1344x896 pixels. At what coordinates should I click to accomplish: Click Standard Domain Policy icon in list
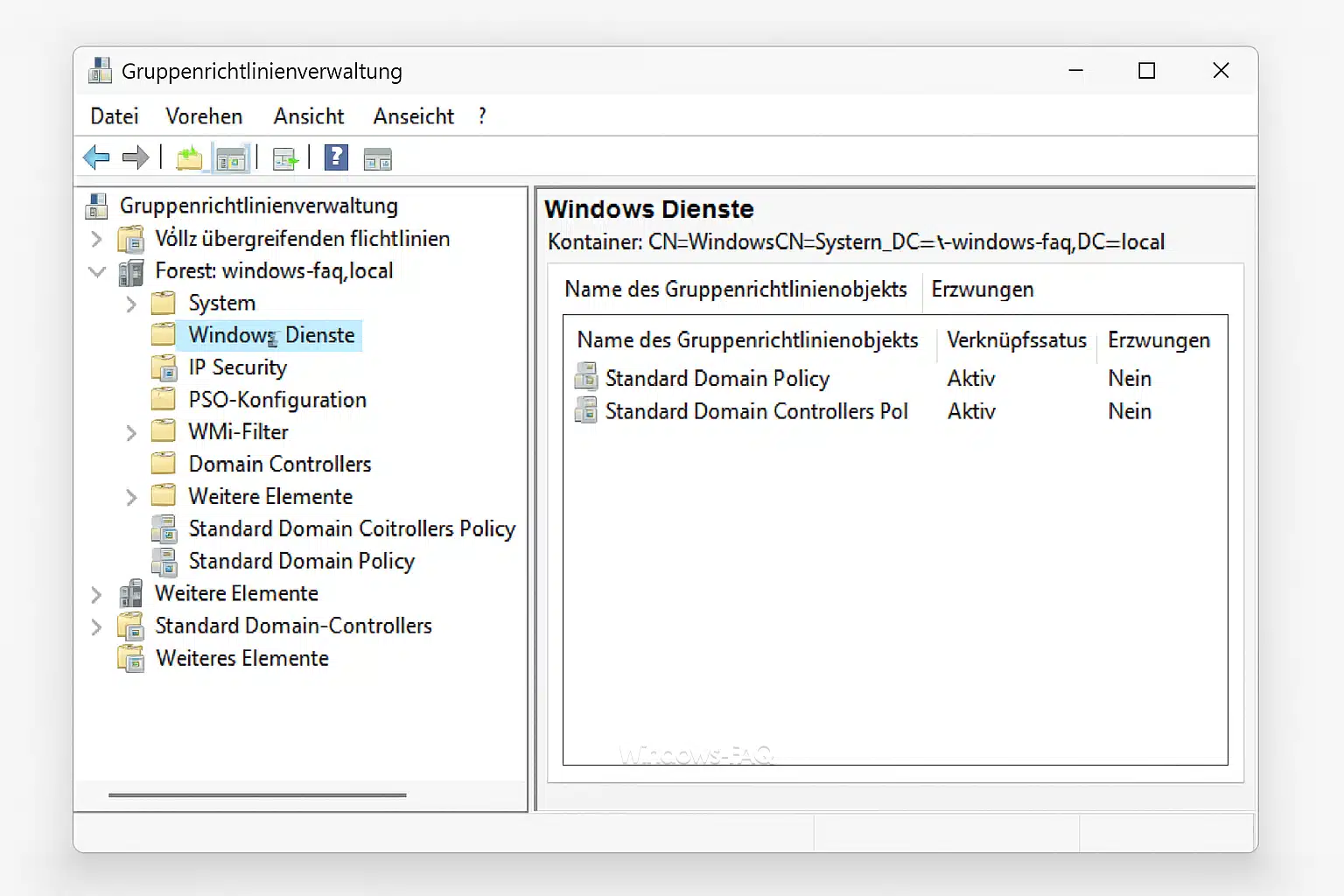point(585,377)
